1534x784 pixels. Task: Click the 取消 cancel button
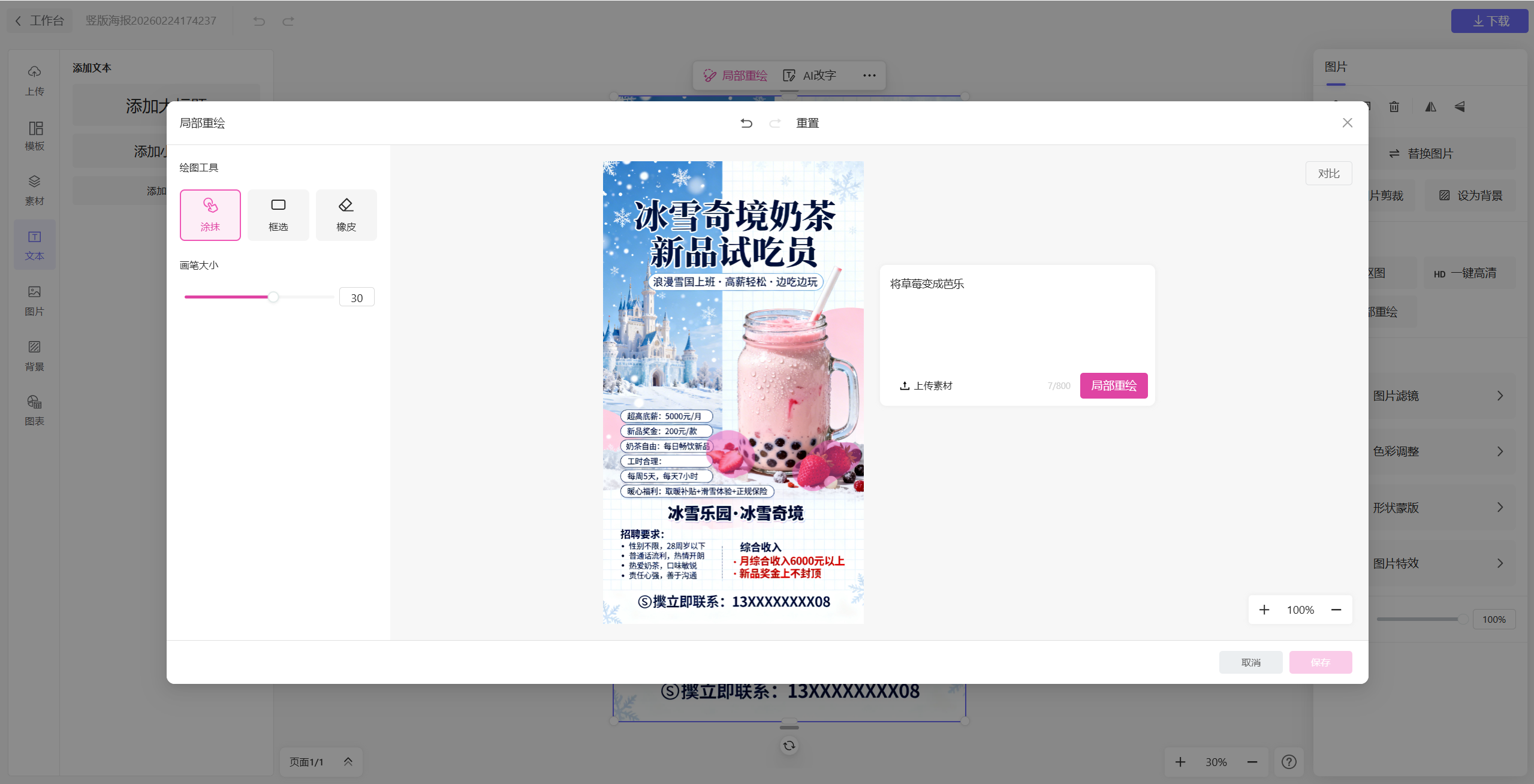tap(1250, 662)
